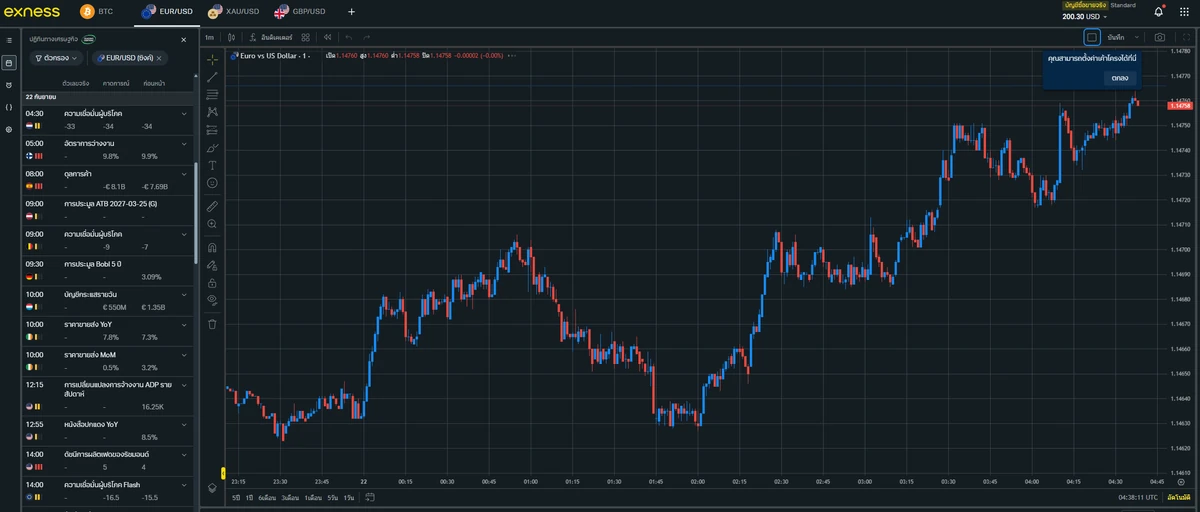Expand the 12:55 calendar event
The image size is (1200, 512).
tap(184, 424)
